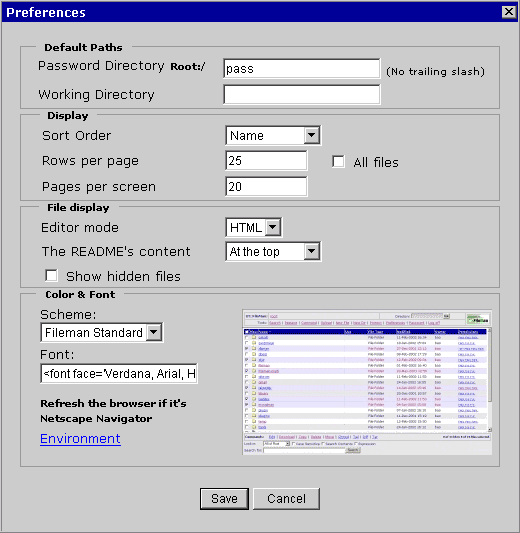Viewport: 520px width, 533px height.
Task: Focus the Password Directory field
Action: coord(302,68)
